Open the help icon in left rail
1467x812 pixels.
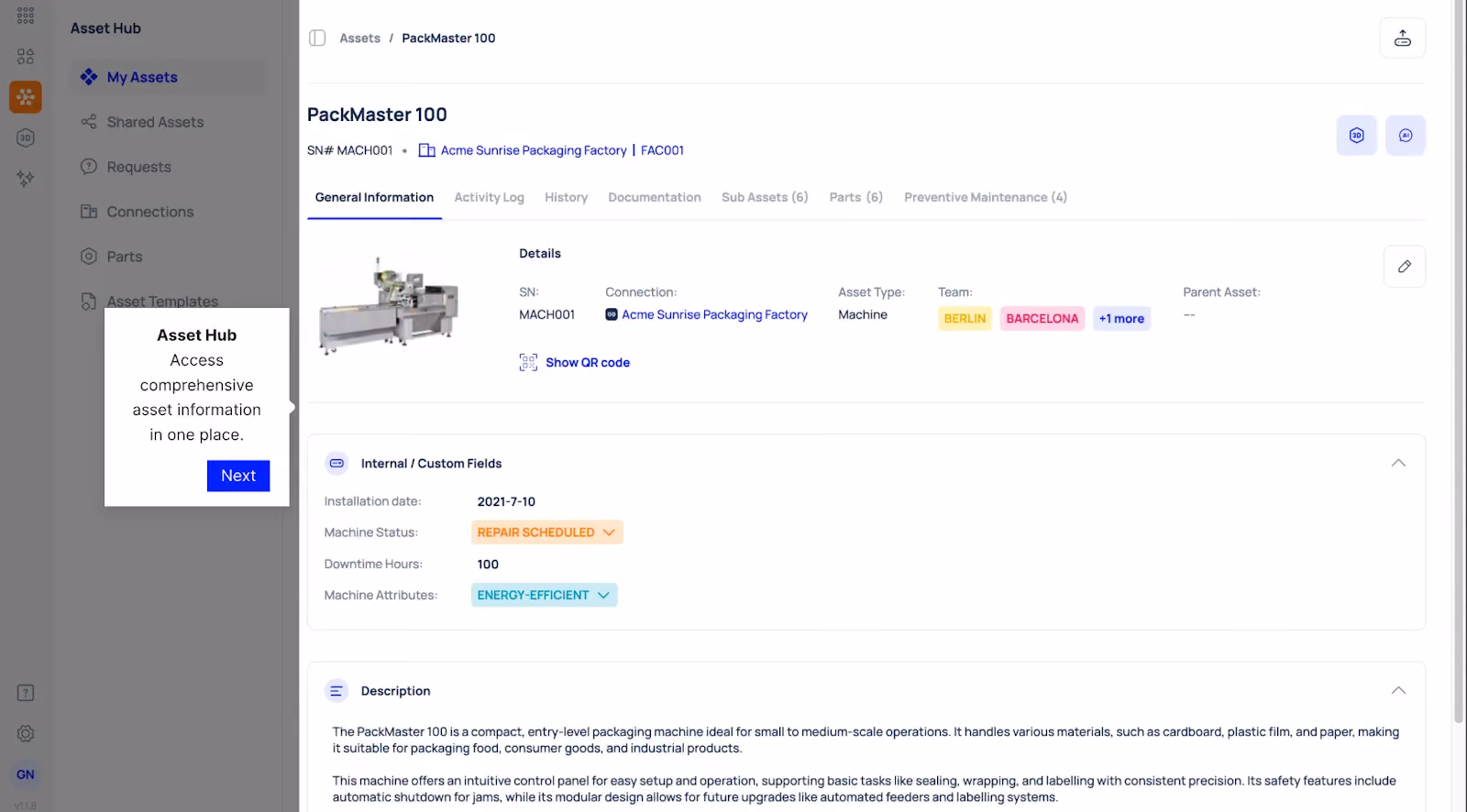[26, 693]
